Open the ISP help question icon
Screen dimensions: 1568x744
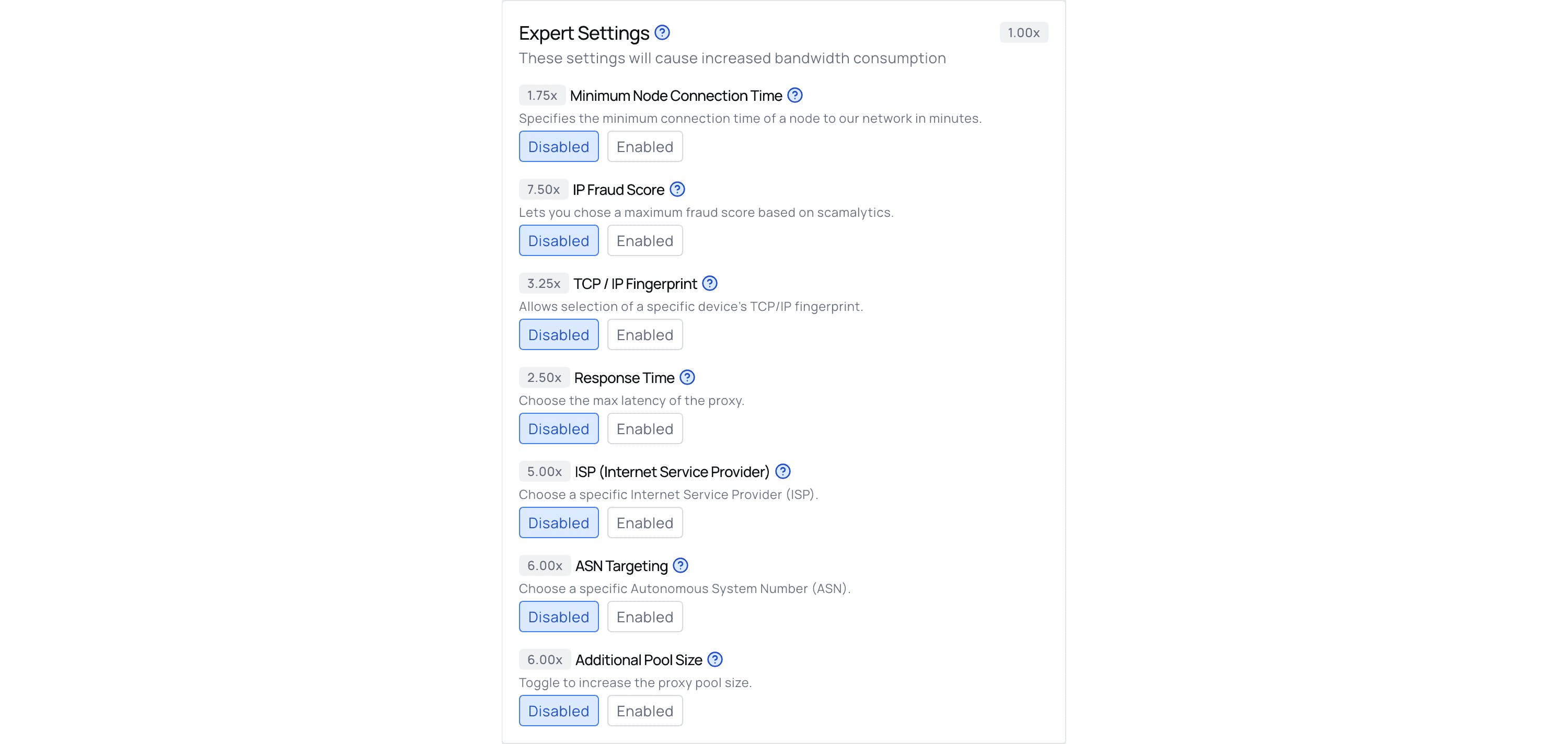pos(783,471)
